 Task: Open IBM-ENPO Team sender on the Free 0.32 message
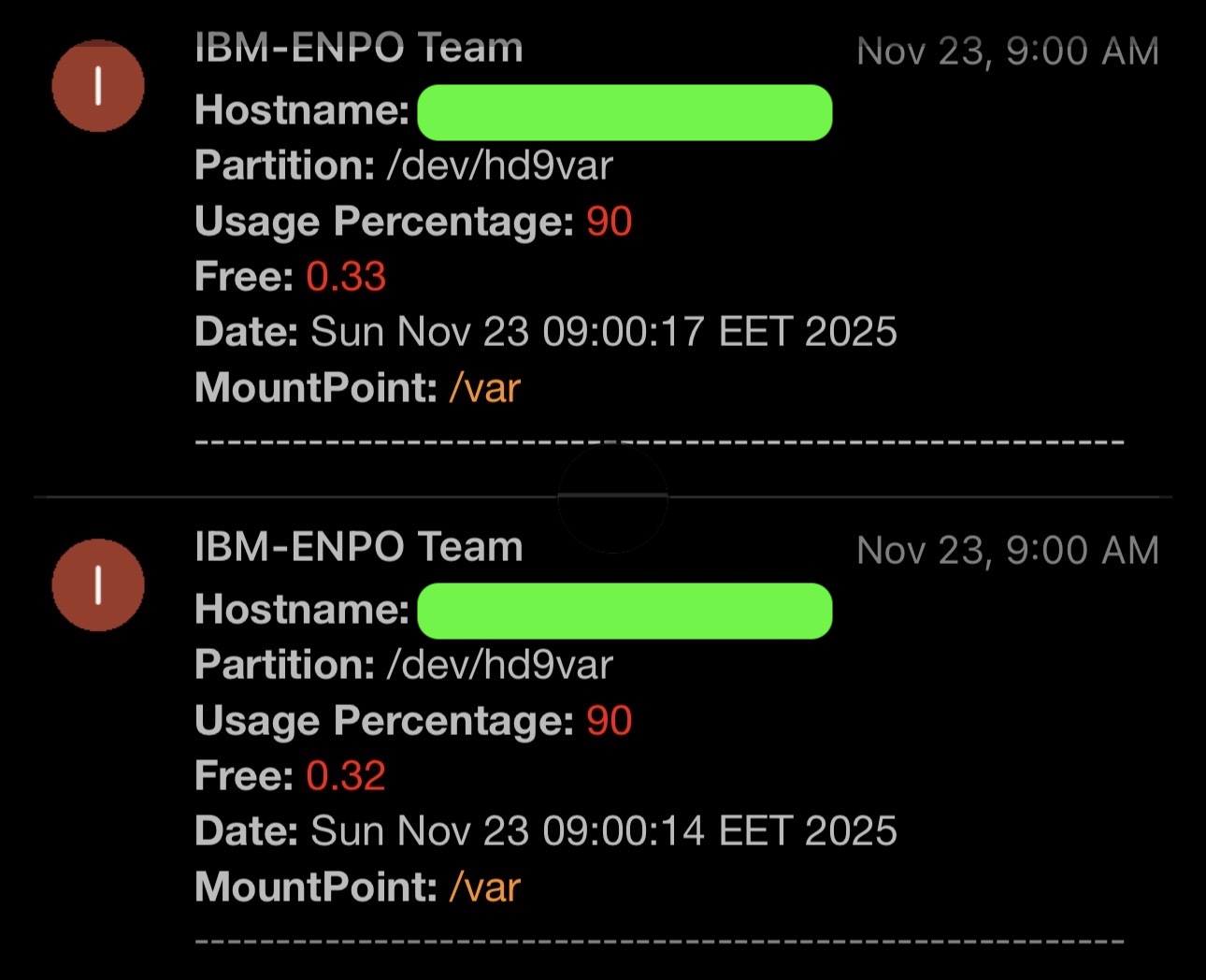pos(358,547)
